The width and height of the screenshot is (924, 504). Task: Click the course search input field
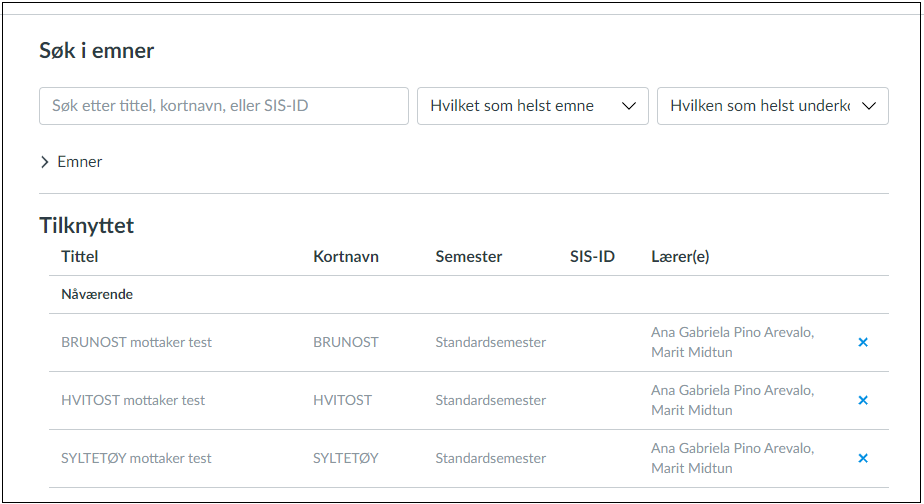[223, 106]
